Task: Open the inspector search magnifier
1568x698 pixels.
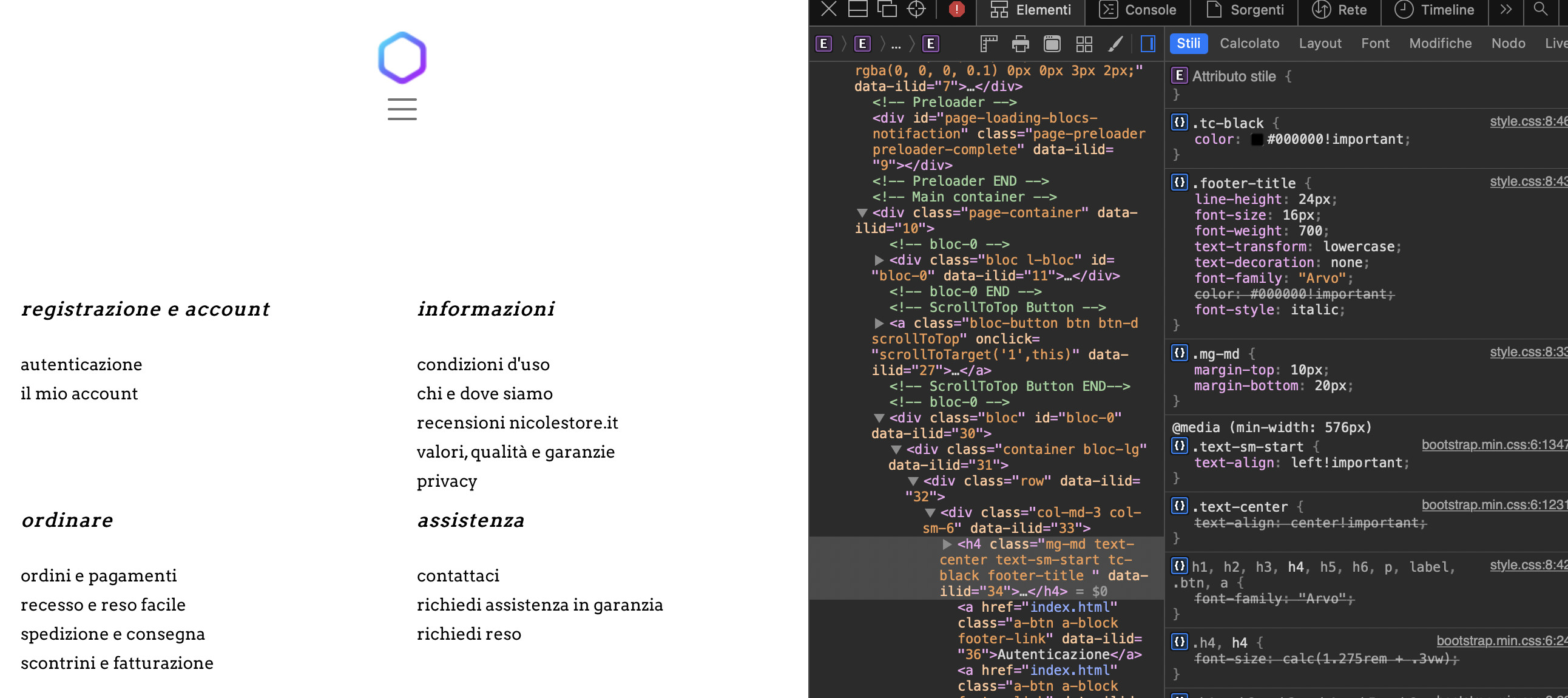Action: click(1540, 9)
